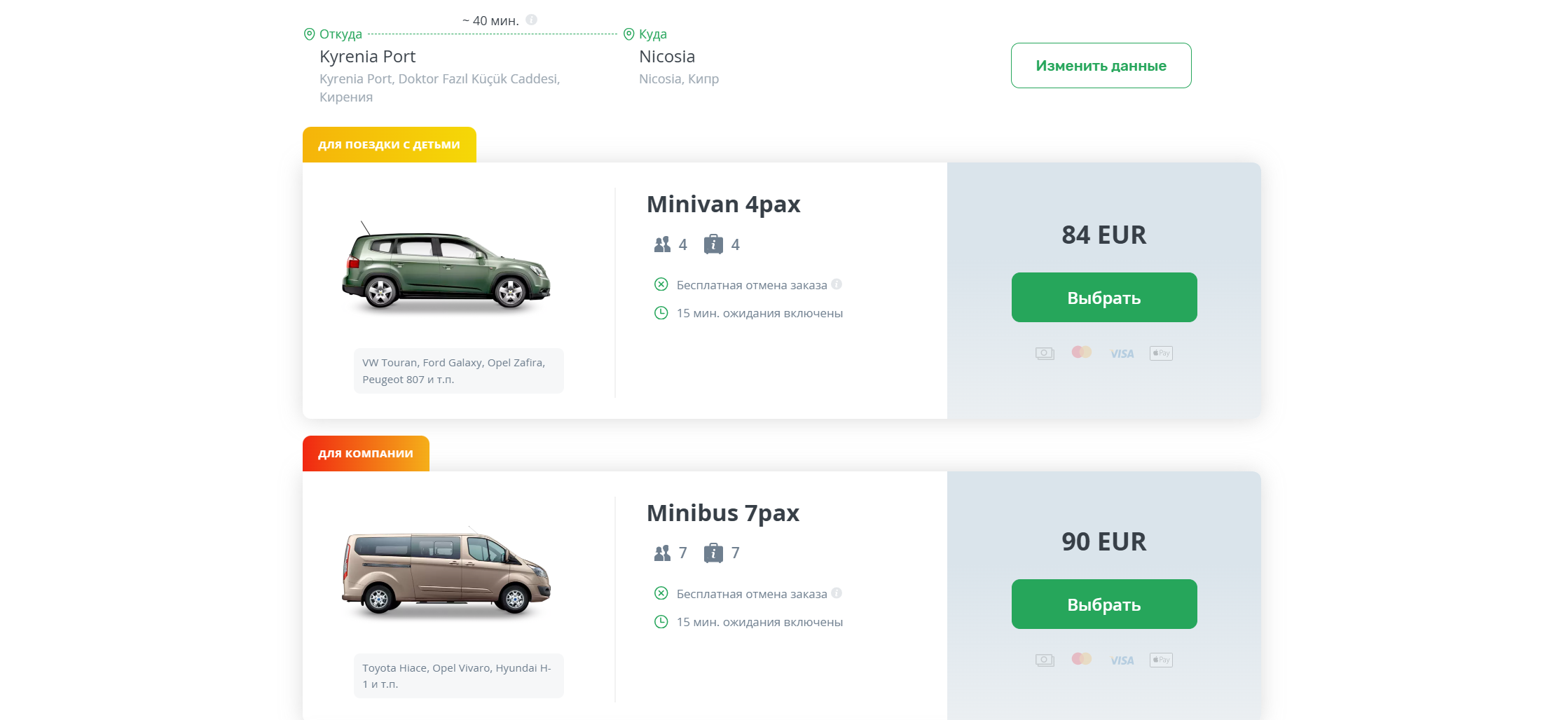Image resolution: width=1568 pixels, height=720 pixels.
Task: Click the cash payment icon under the 90 EUR price
Action: click(1045, 660)
